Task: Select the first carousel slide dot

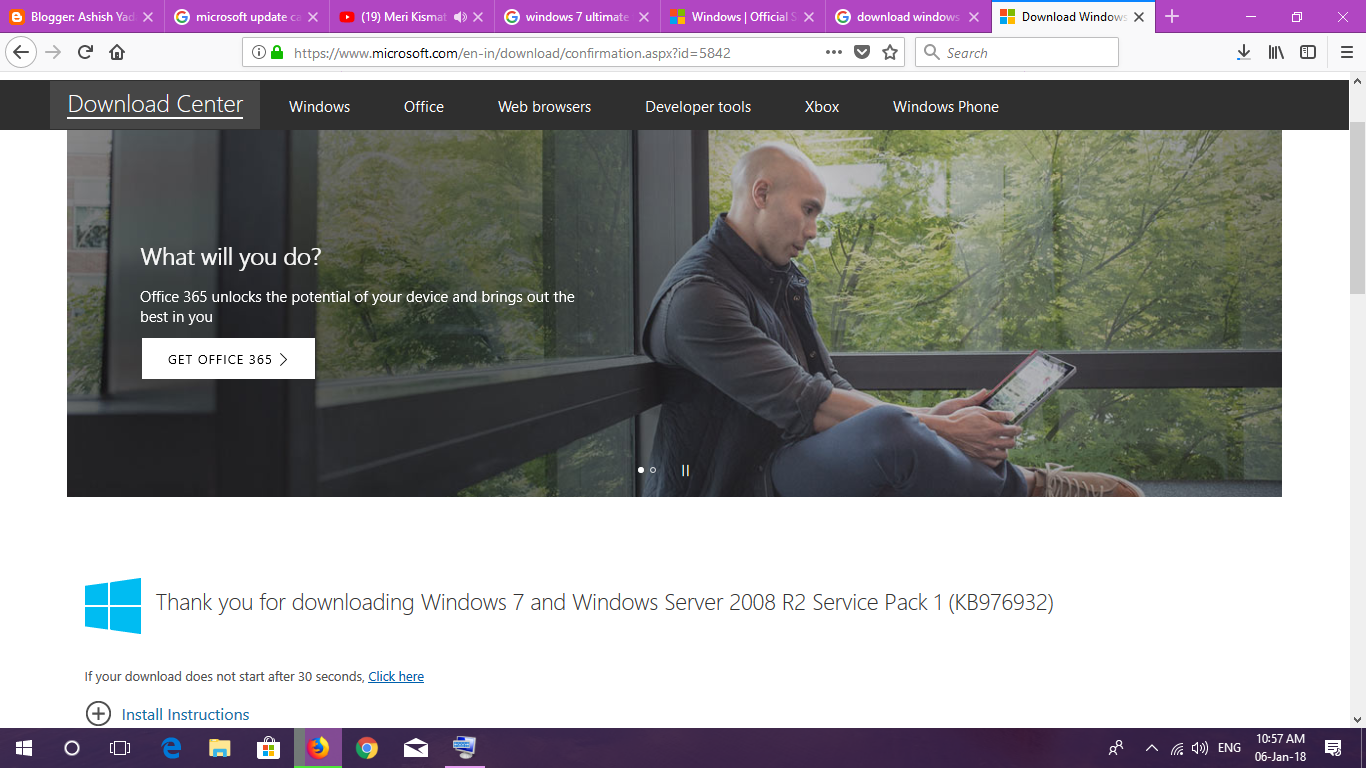Action: (641, 470)
